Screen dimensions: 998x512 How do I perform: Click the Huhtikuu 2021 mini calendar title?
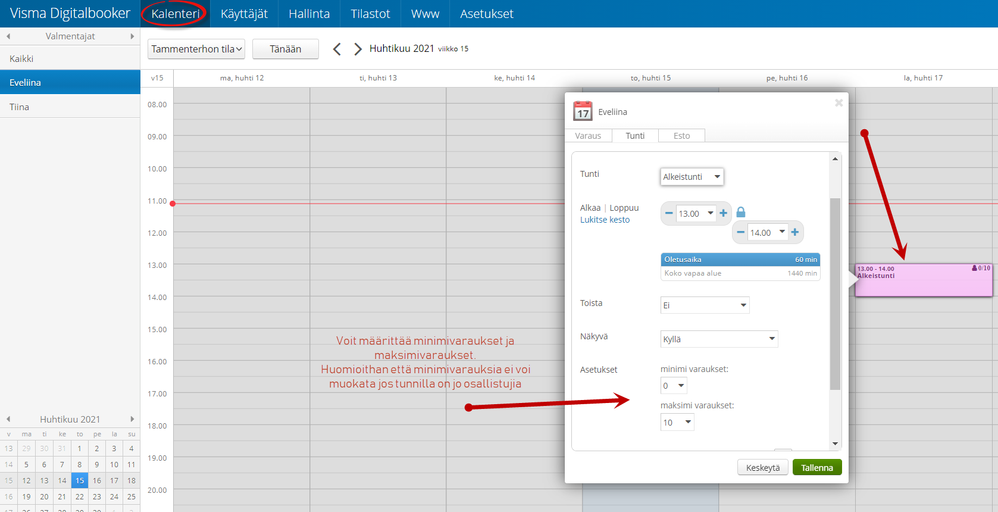70,419
